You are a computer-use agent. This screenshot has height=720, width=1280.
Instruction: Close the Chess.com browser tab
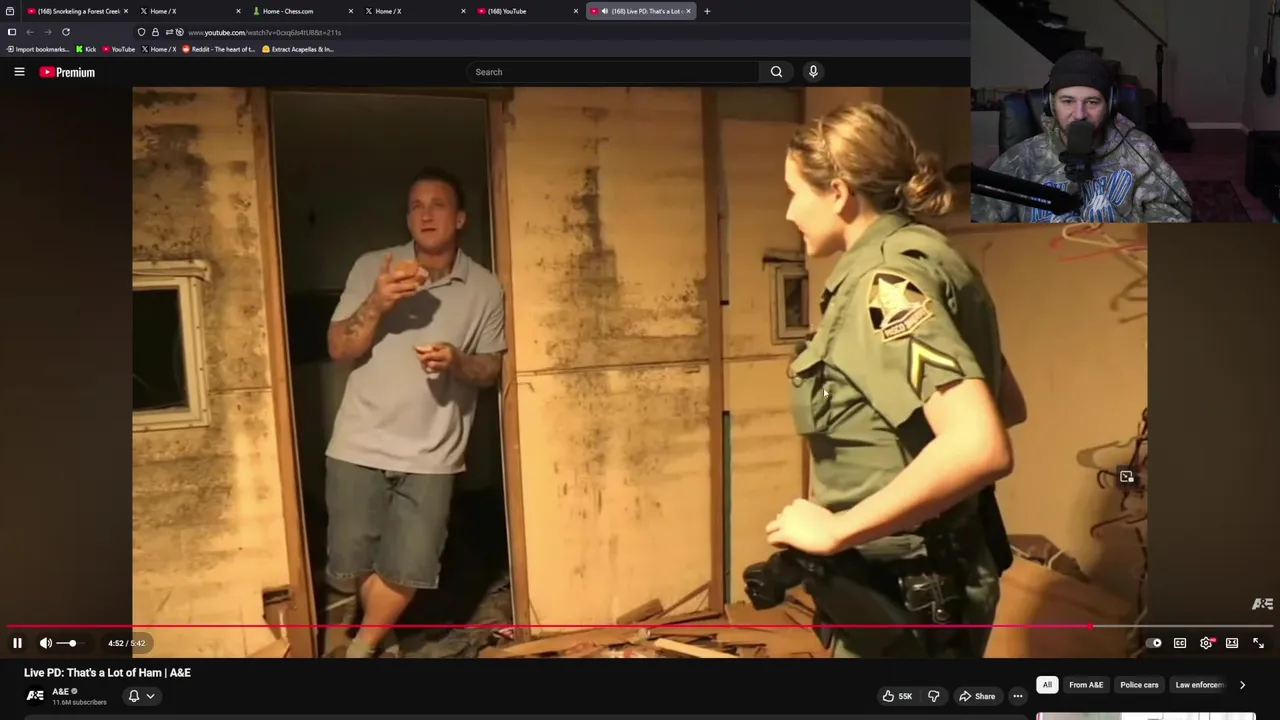tap(351, 11)
